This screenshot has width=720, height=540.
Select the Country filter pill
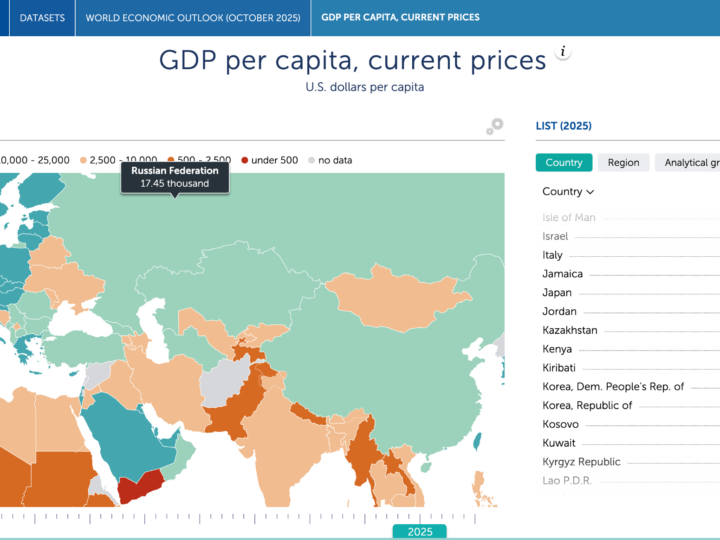564,163
